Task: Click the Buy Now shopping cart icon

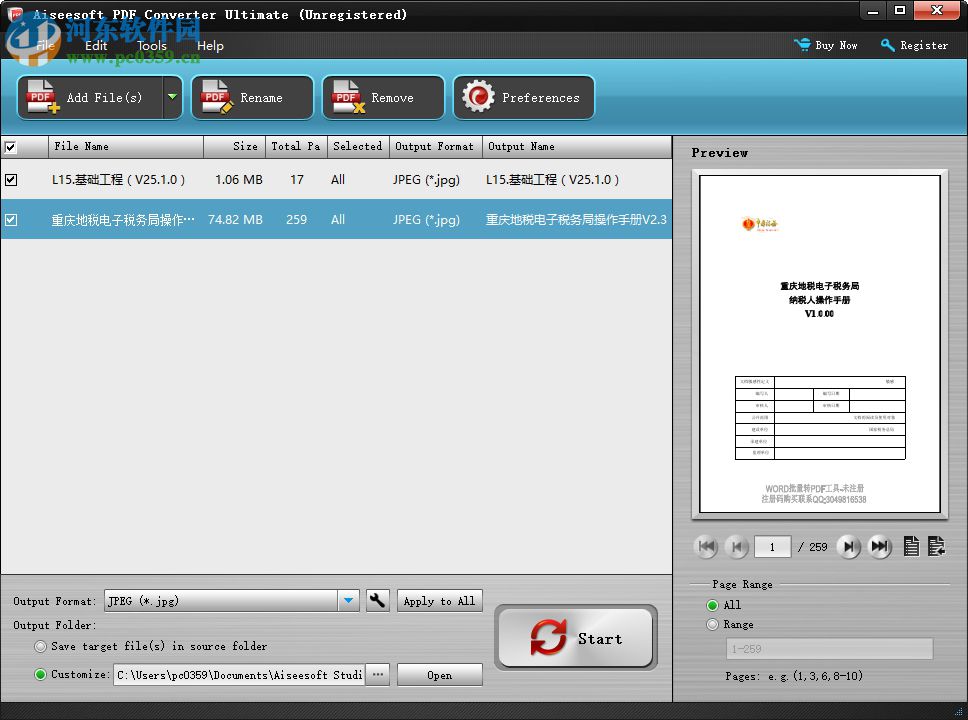Action: [802, 45]
